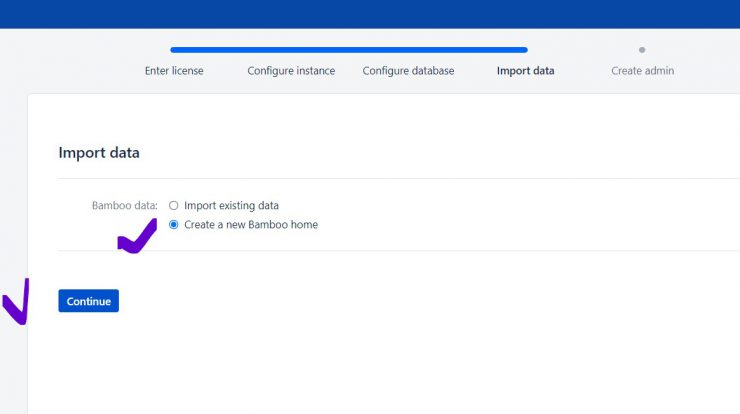Click the Import data page heading
Screen dimensions: 740x414
click(99, 152)
